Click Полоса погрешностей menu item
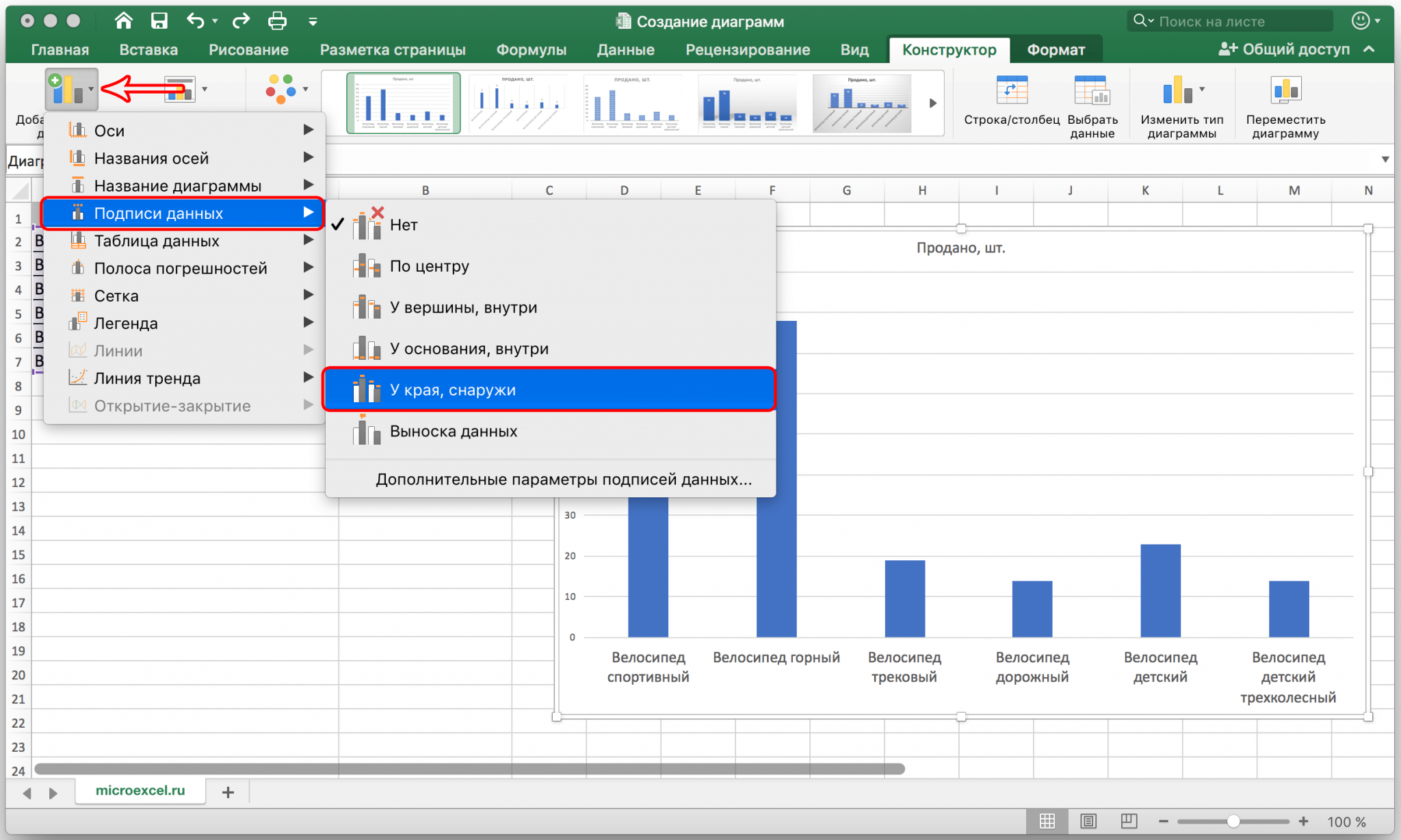The height and width of the screenshot is (840, 1401). point(182,269)
